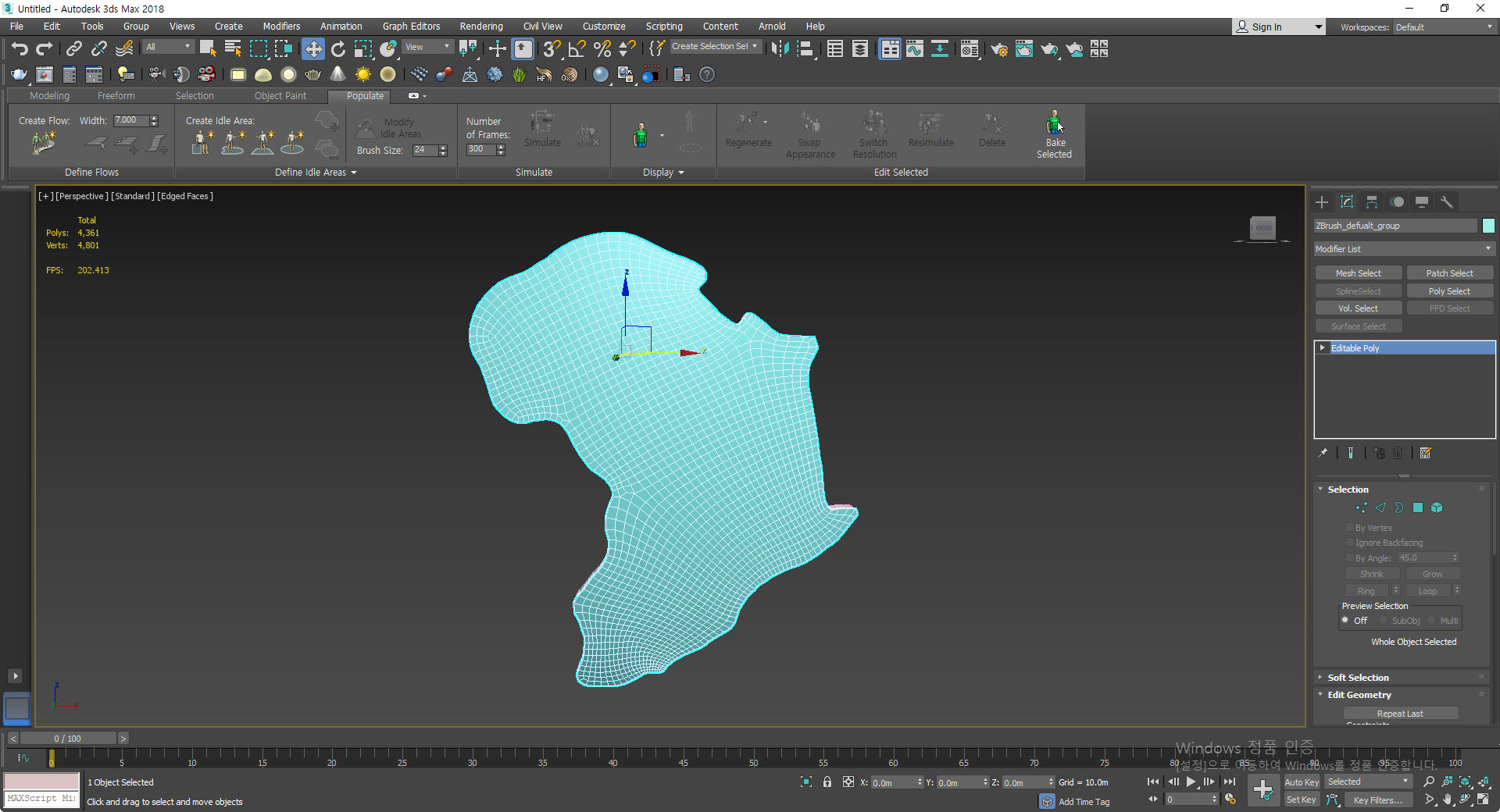The height and width of the screenshot is (812, 1500).
Task: Open the Rendering menu
Action: [480, 27]
